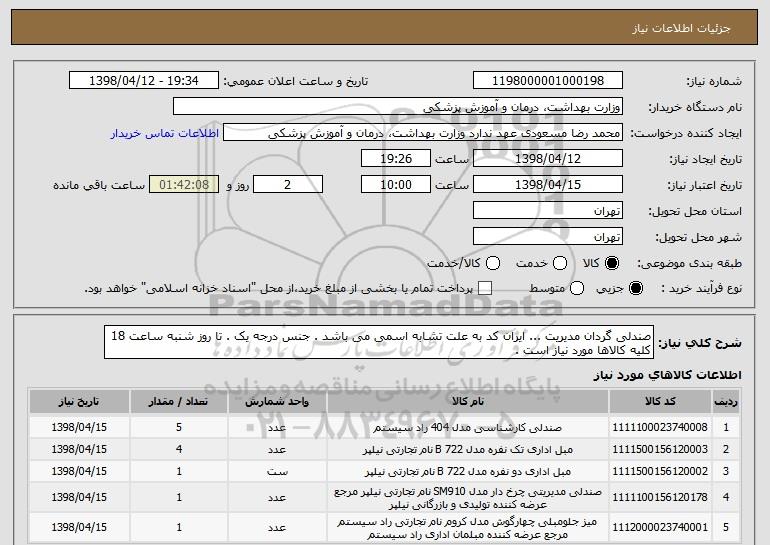770x545 pixels.
Task: Click product code 1111100023740008
Action: [x=660, y=427]
